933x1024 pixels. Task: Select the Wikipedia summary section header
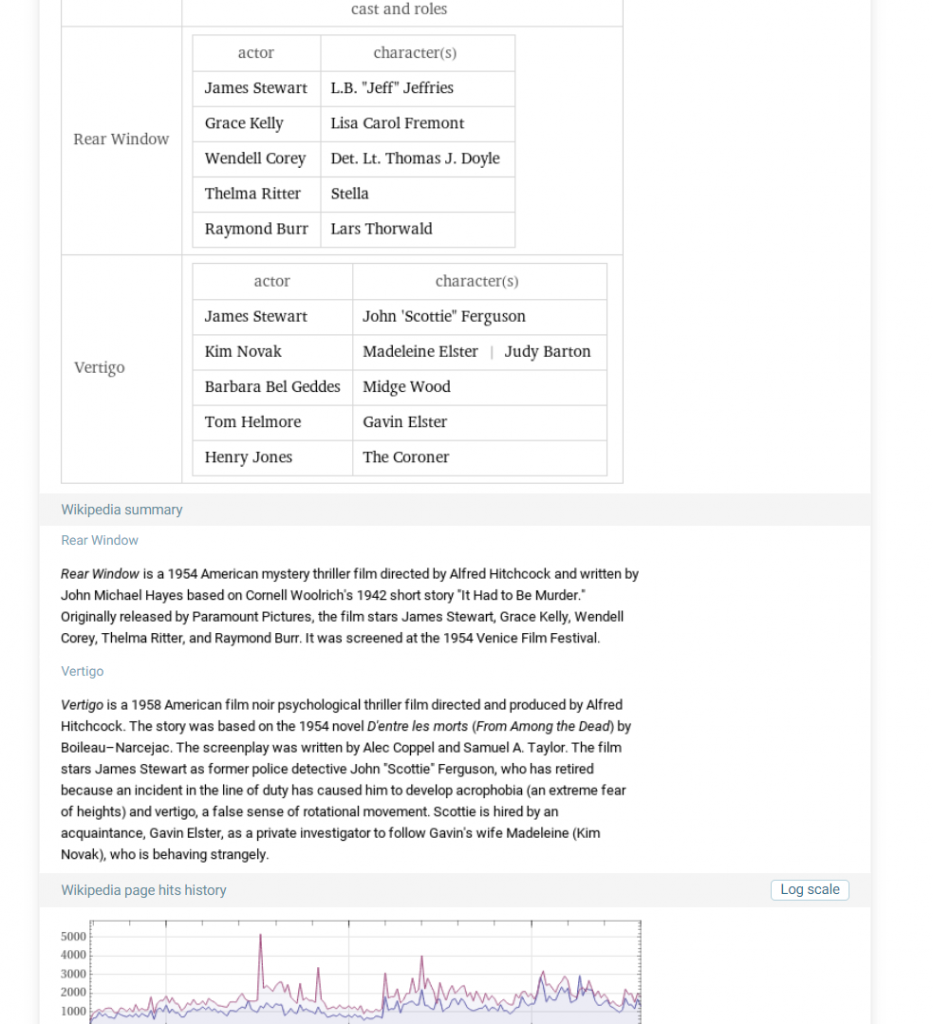tap(122, 509)
